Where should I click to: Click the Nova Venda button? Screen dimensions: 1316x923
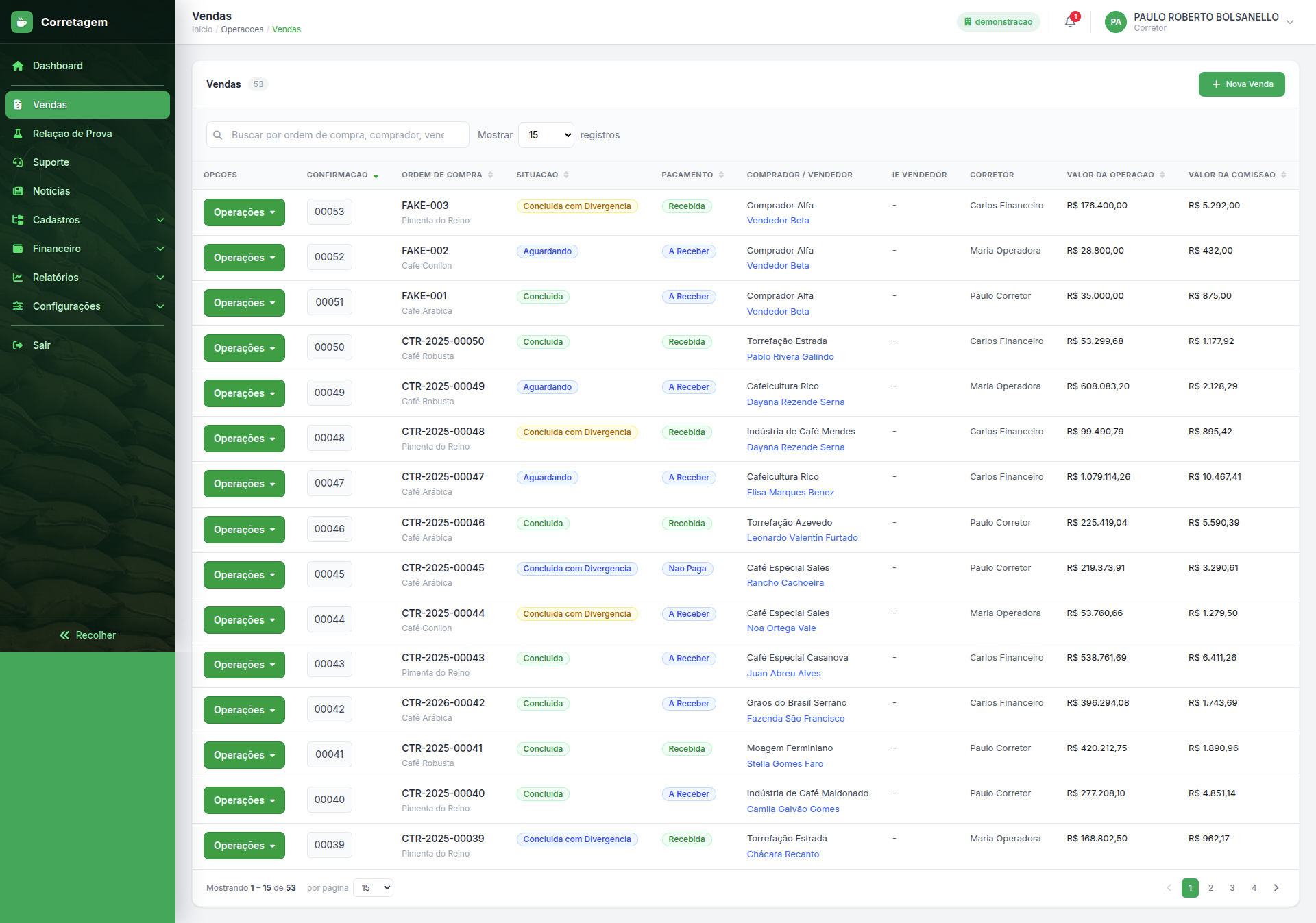tap(1241, 84)
